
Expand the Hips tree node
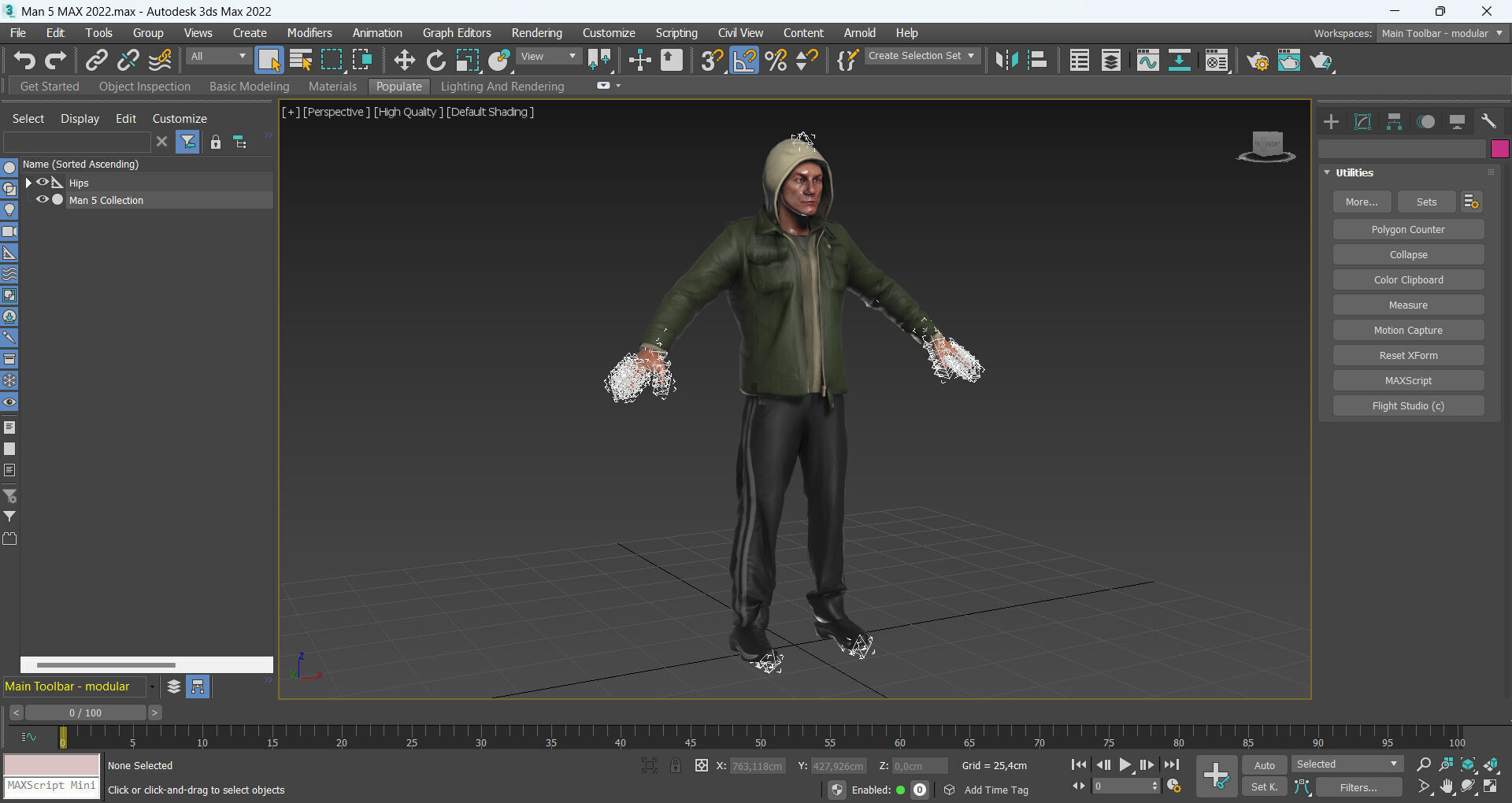(28, 183)
